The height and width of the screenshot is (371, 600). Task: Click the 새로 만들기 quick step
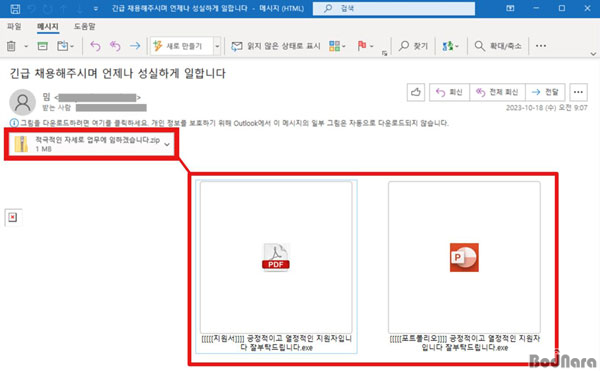(181, 46)
